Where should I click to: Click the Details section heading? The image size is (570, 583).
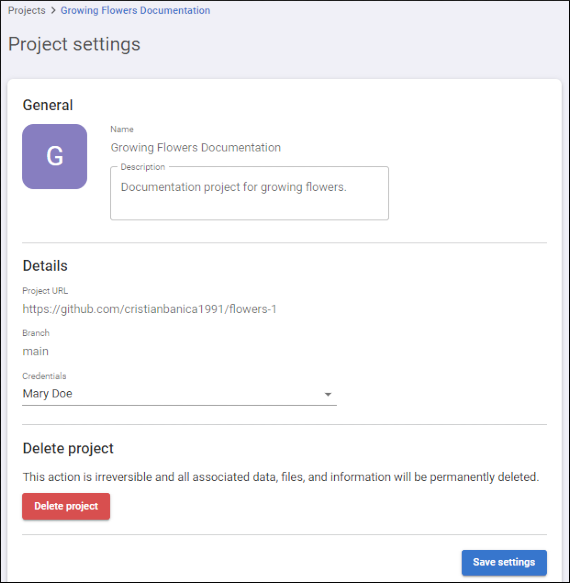tap(45, 266)
